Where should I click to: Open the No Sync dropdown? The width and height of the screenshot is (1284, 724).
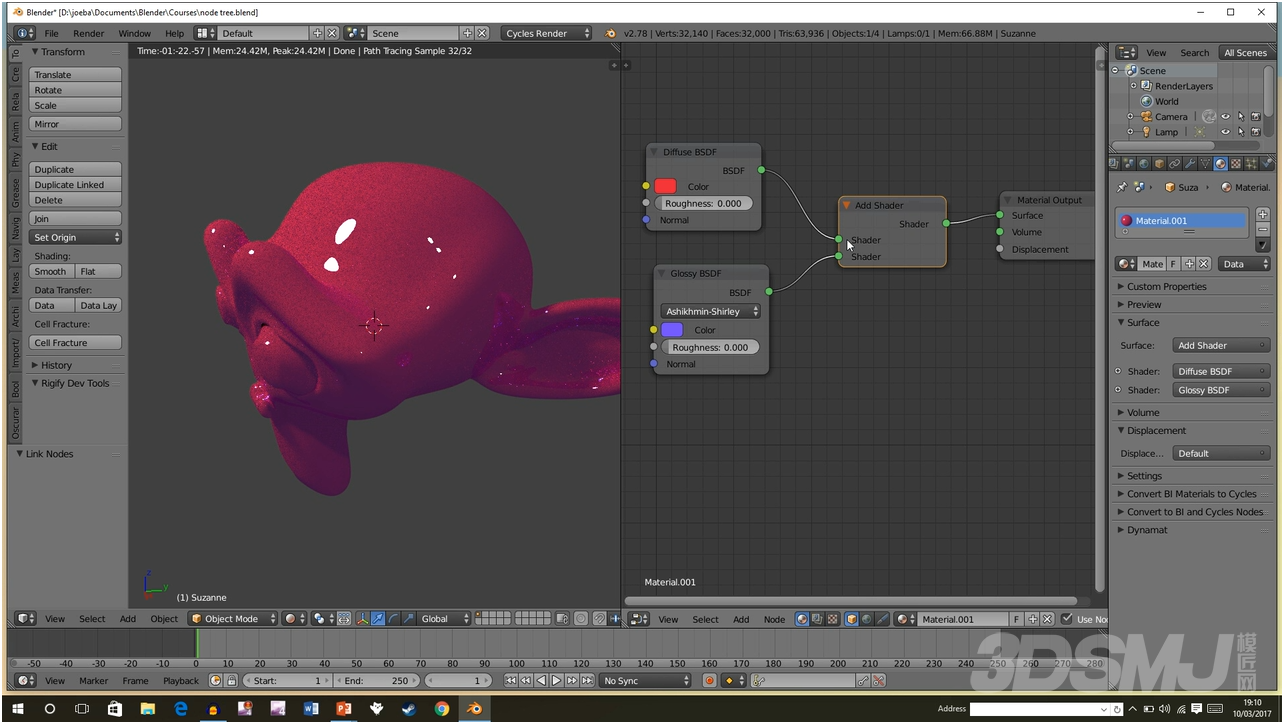(645, 681)
